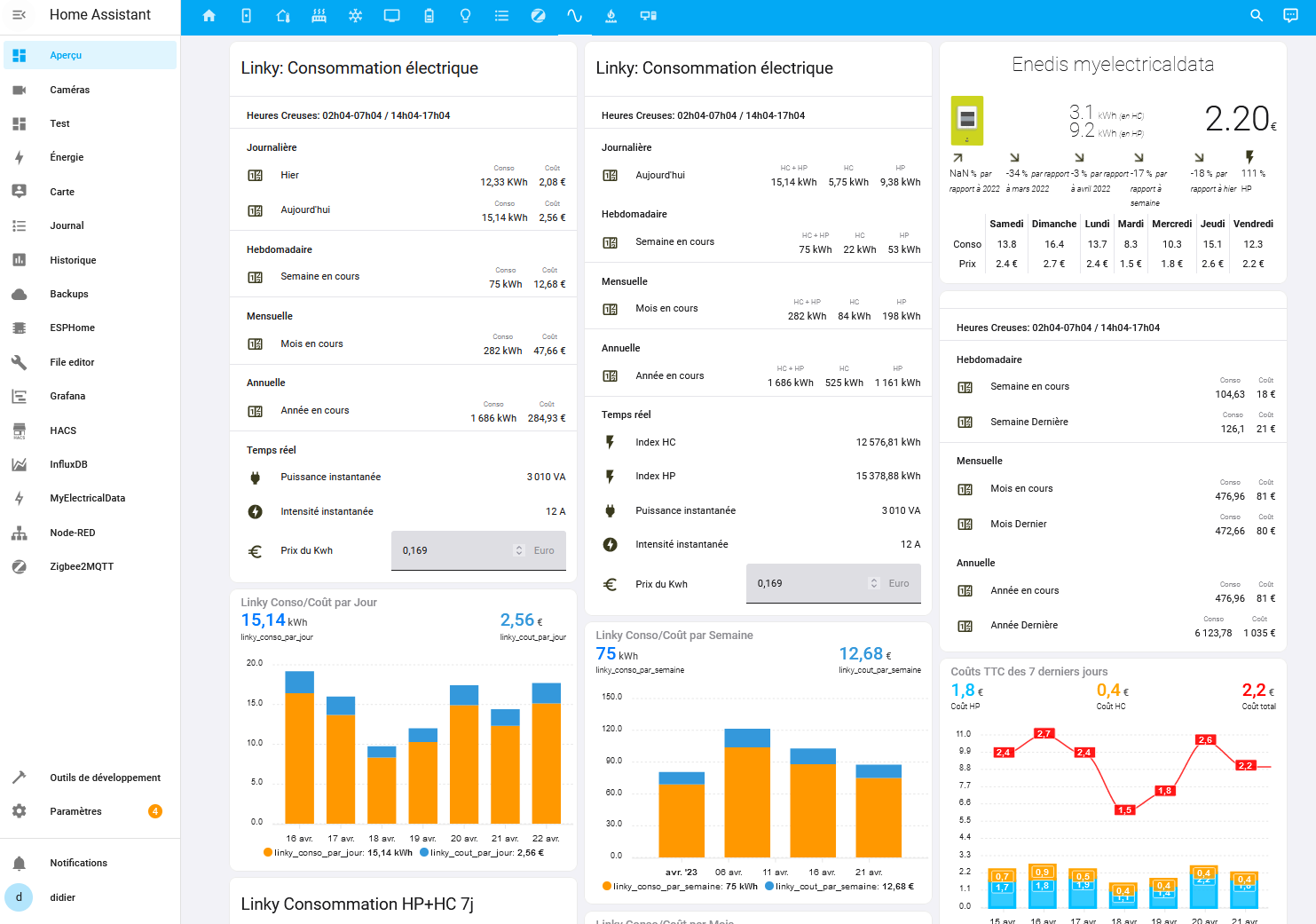The height and width of the screenshot is (924, 1316).
Task: Open Grafana from the sidebar
Action: 67,396
